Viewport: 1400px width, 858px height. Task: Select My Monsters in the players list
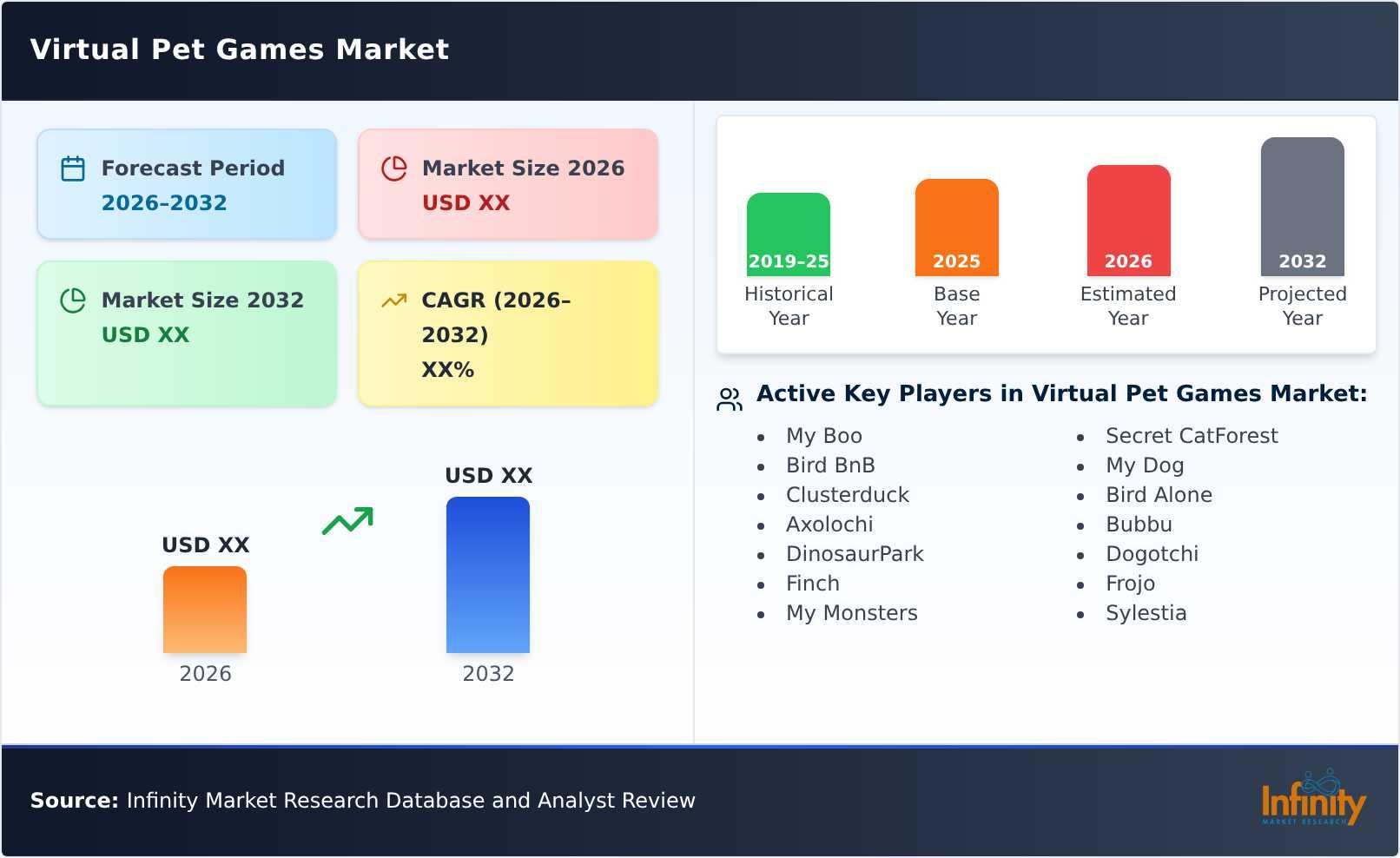point(852,613)
